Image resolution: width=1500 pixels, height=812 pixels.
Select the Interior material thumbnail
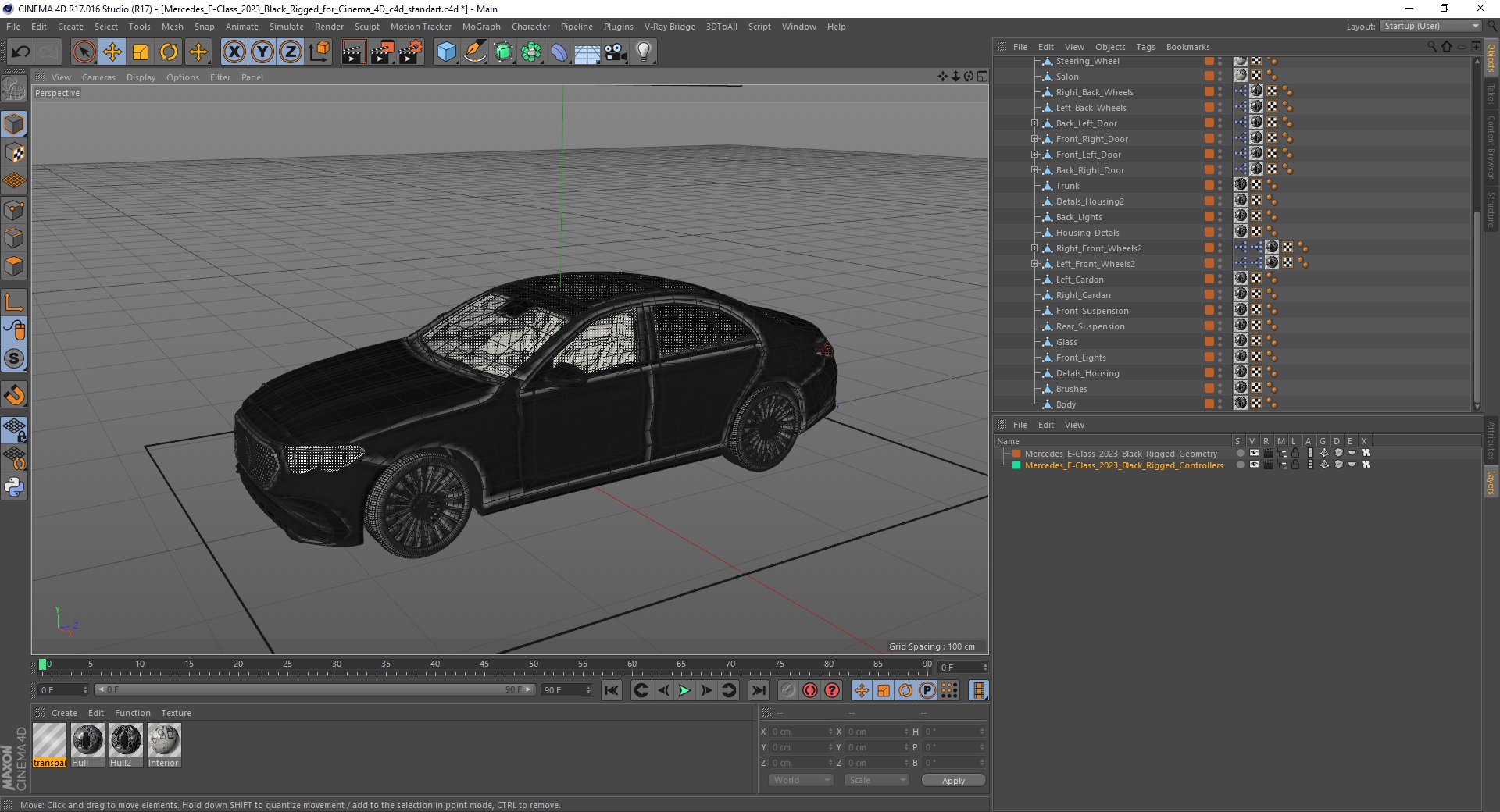(x=163, y=745)
